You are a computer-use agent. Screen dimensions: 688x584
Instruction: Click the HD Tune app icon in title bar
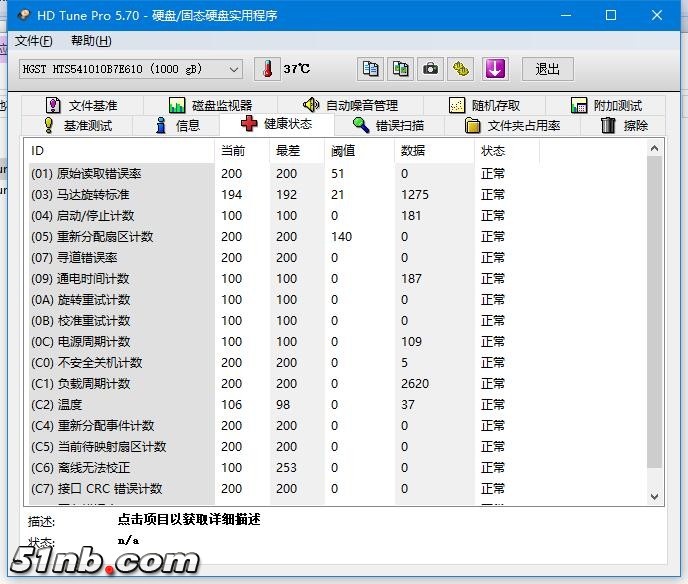coord(24,15)
